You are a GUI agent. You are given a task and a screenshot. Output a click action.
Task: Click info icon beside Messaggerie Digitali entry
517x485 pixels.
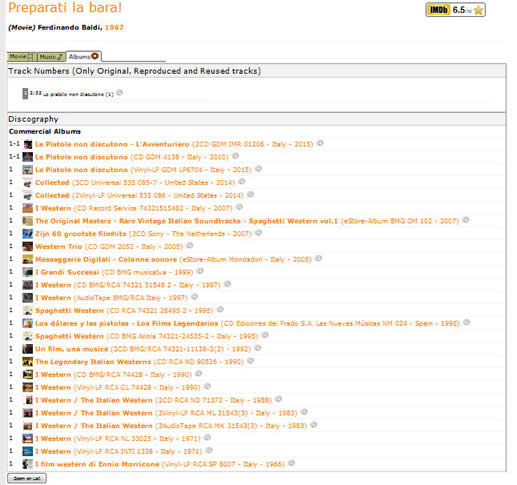tap(319, 258)
